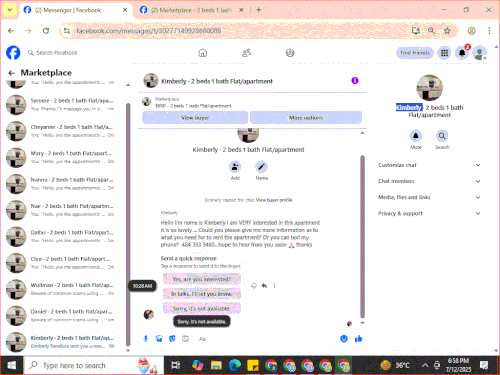Click the chat list vertical scrollbar
Image resolution: width=500 pixels, height=375 pixels.
[128, 225]
